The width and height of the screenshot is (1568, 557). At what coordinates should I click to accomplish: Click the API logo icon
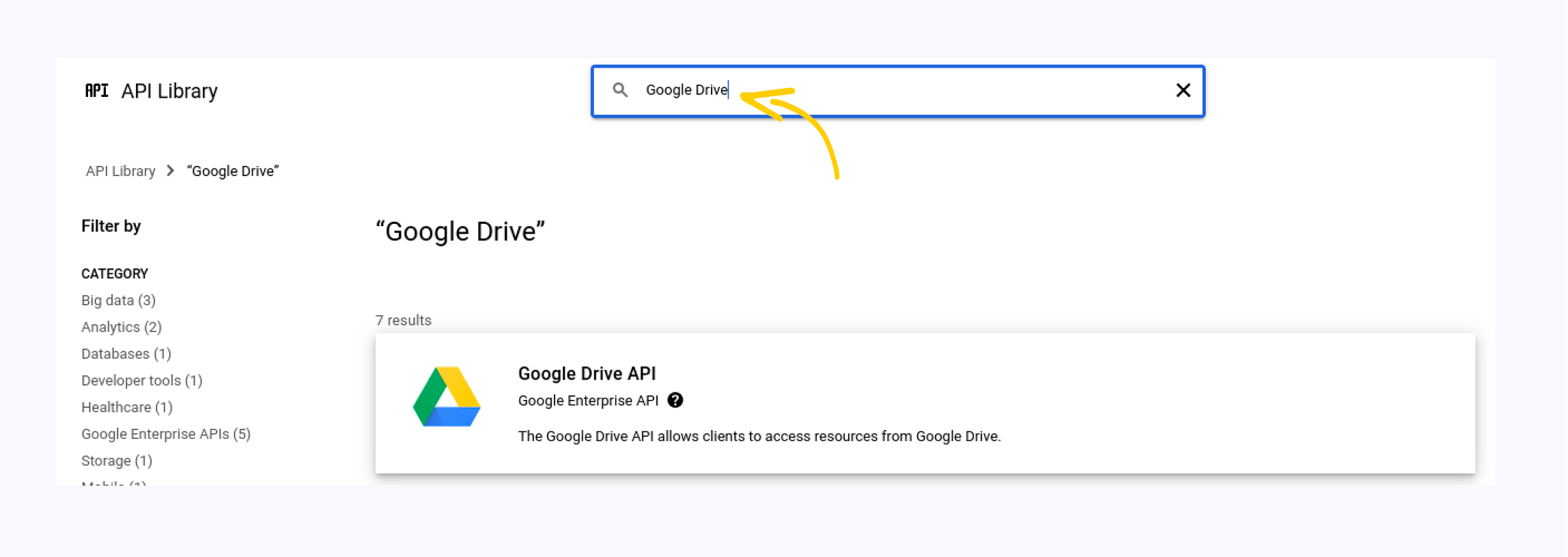click(96, 91)
